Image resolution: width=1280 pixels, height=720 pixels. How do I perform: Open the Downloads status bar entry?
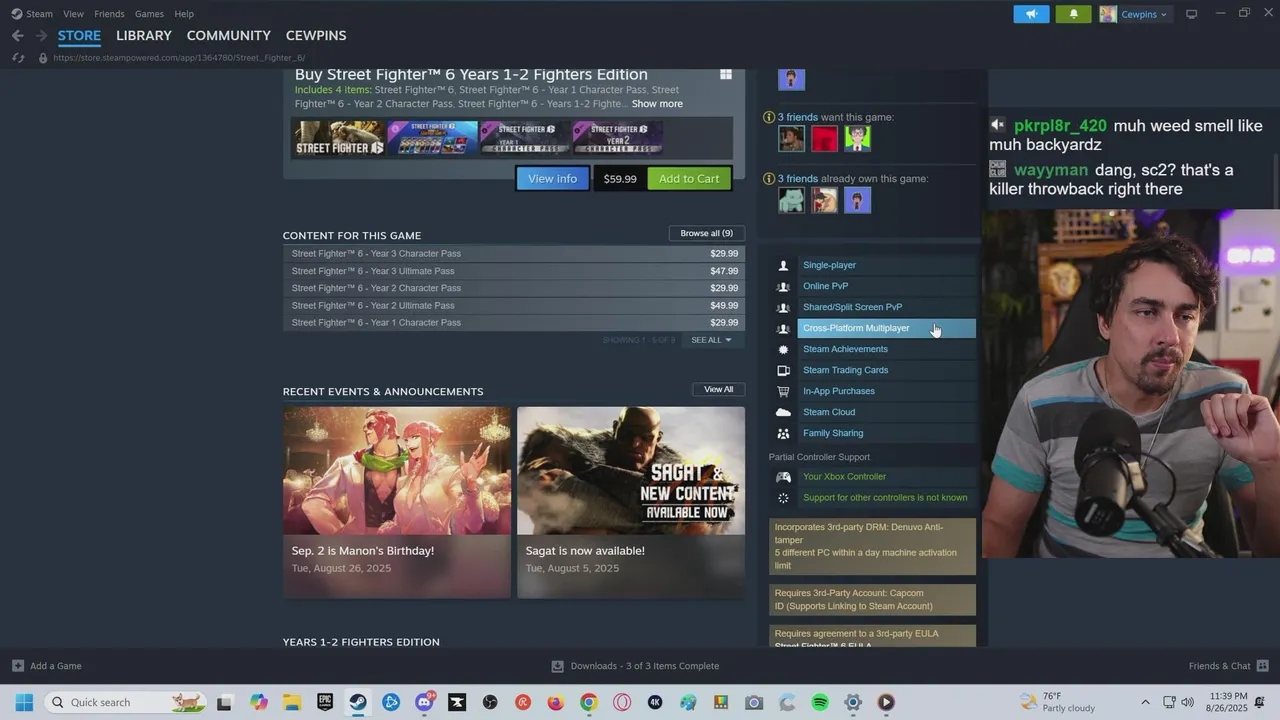point(635,666)
